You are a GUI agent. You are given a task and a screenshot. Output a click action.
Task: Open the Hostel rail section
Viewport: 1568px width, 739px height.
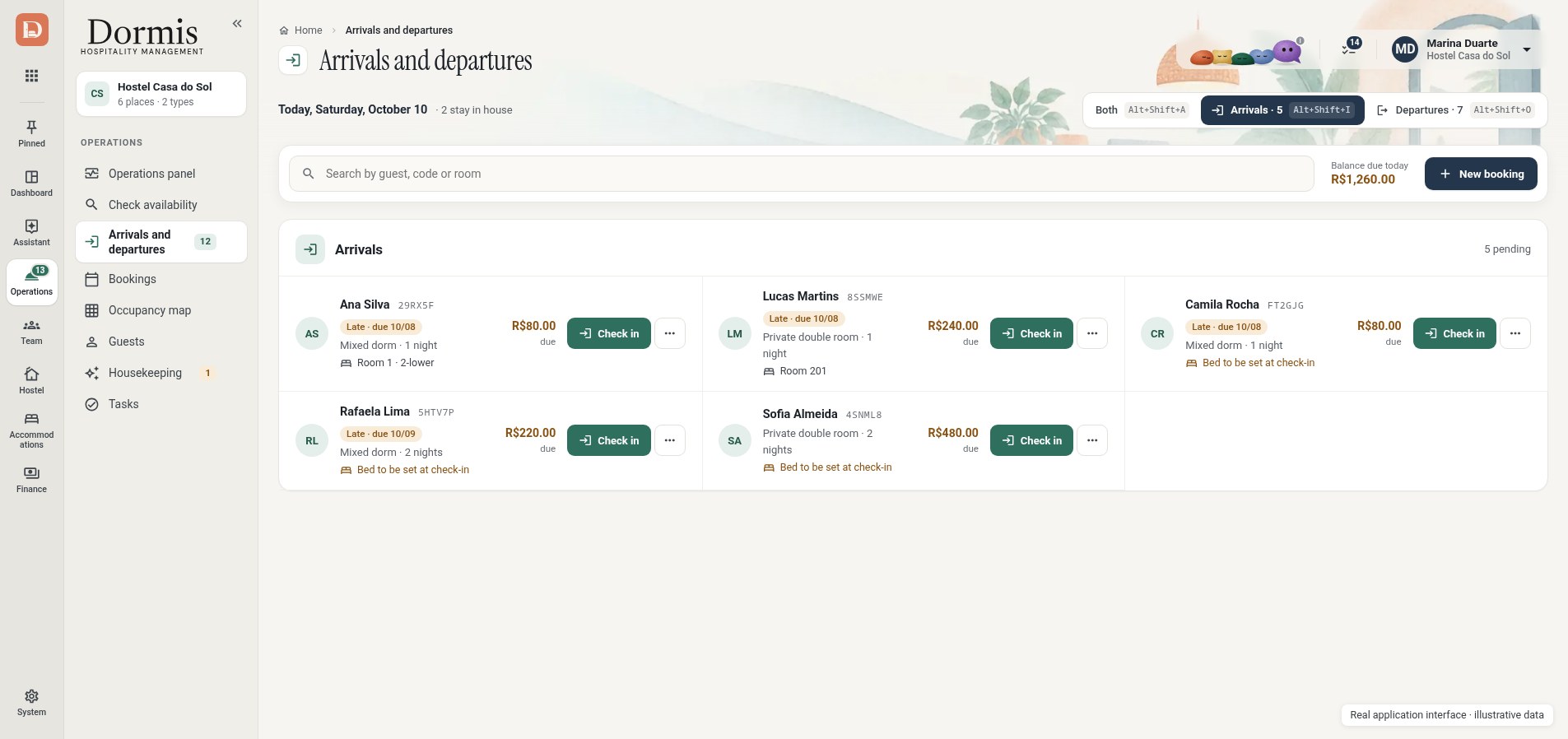click(x=31, y=380)
